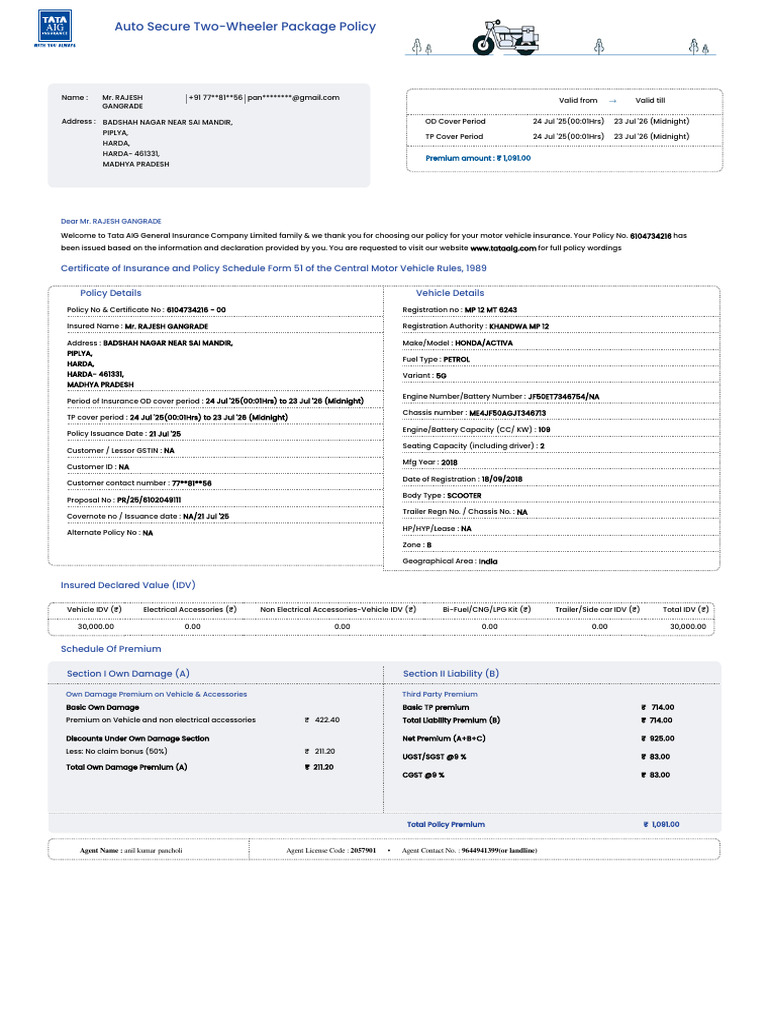The height and width of the screenshot is (1024, 768).
Task: Select Registration Authority KHANDWA MP 12
Action: coord(475,326)
